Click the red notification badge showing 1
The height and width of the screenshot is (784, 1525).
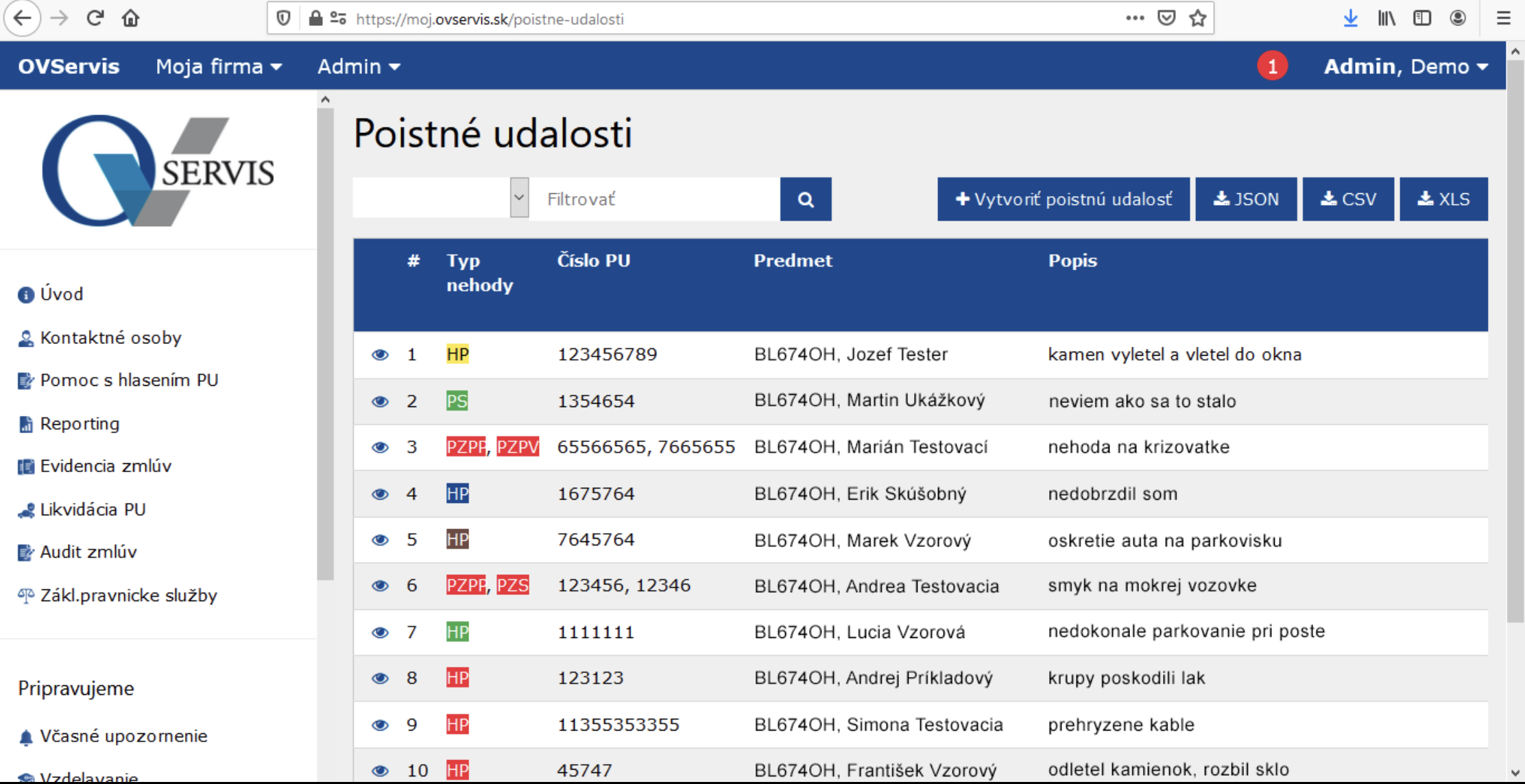pyautogui.click(x=1273, y=66)
